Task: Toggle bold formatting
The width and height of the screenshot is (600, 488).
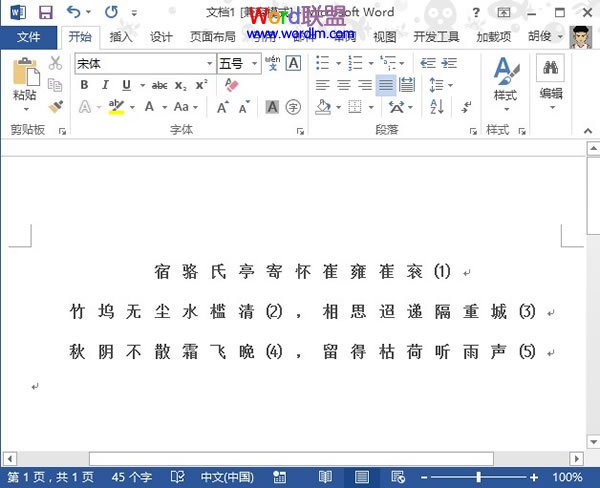Action: click(85, 85)
